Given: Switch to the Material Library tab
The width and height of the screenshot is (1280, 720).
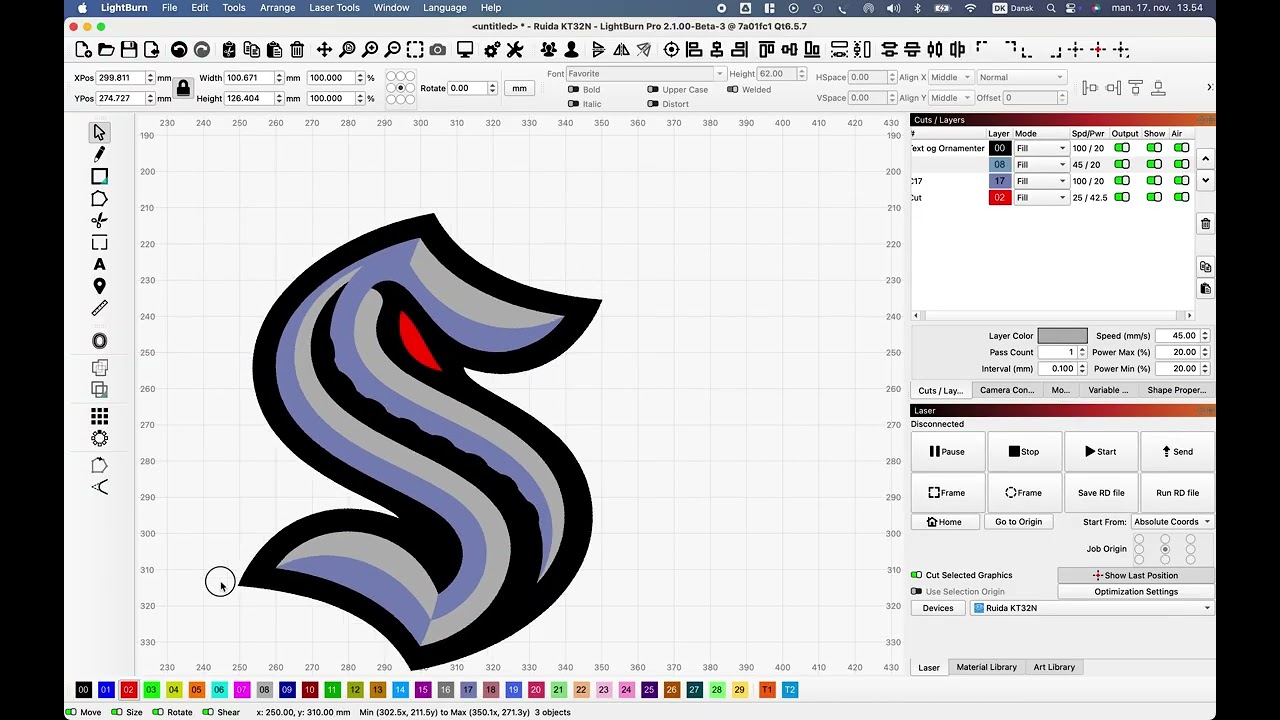Looking at the screenshot, I should tap(986, 667).
